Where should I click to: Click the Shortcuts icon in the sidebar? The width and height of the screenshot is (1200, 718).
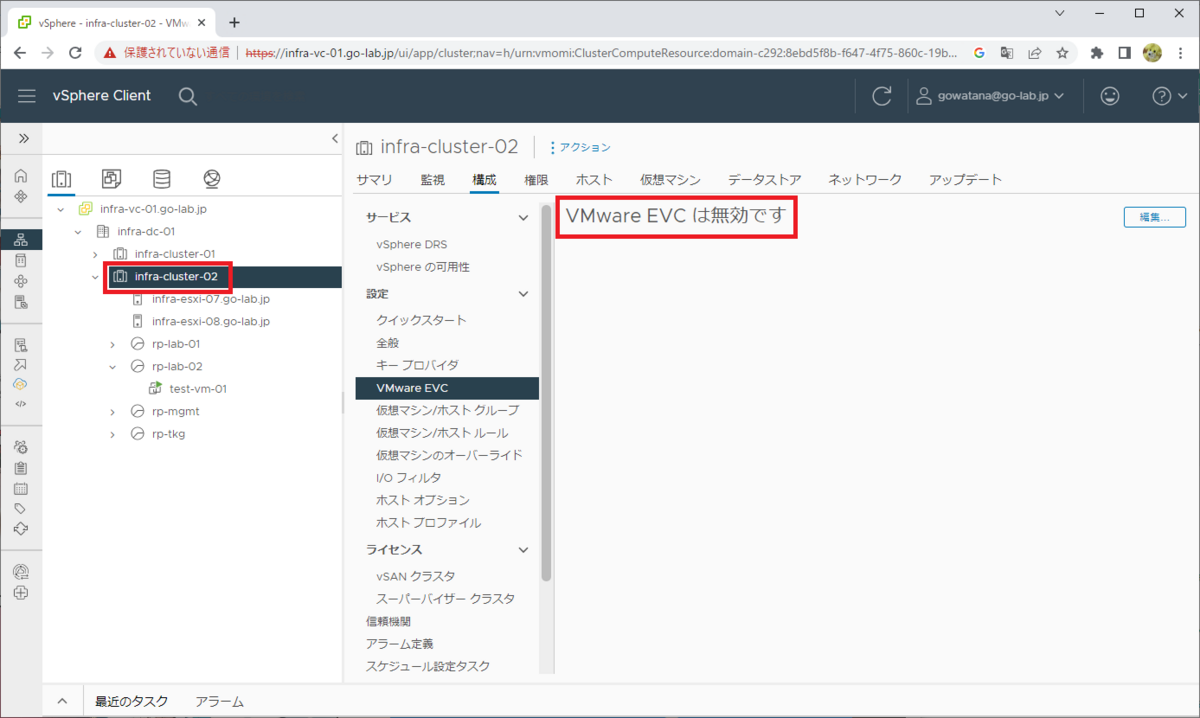coord(21,196)
